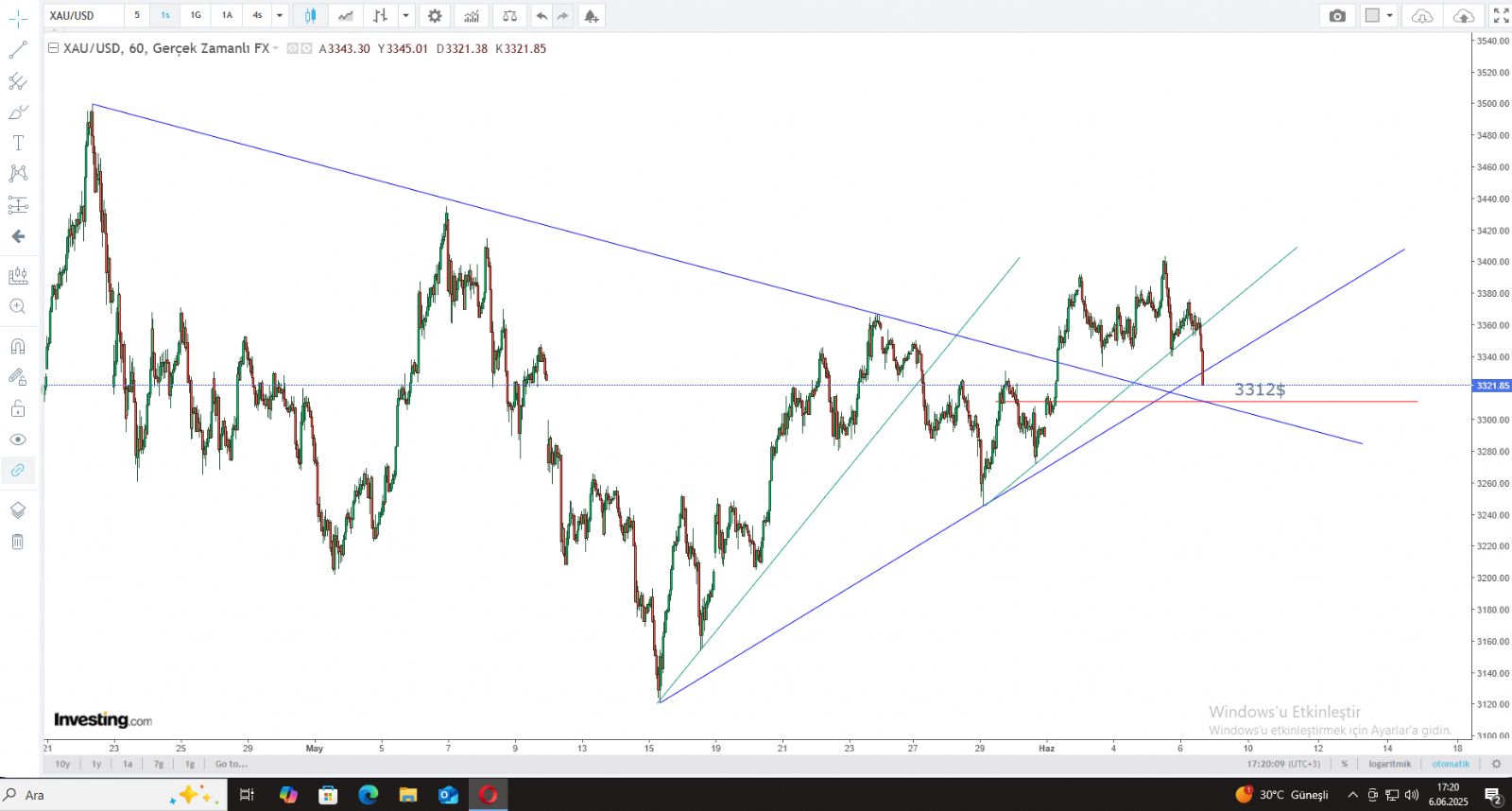1512x811 pixels.
Task: Switch to the area line chart style
Action: pyautogui.click(x=346, y=15)
